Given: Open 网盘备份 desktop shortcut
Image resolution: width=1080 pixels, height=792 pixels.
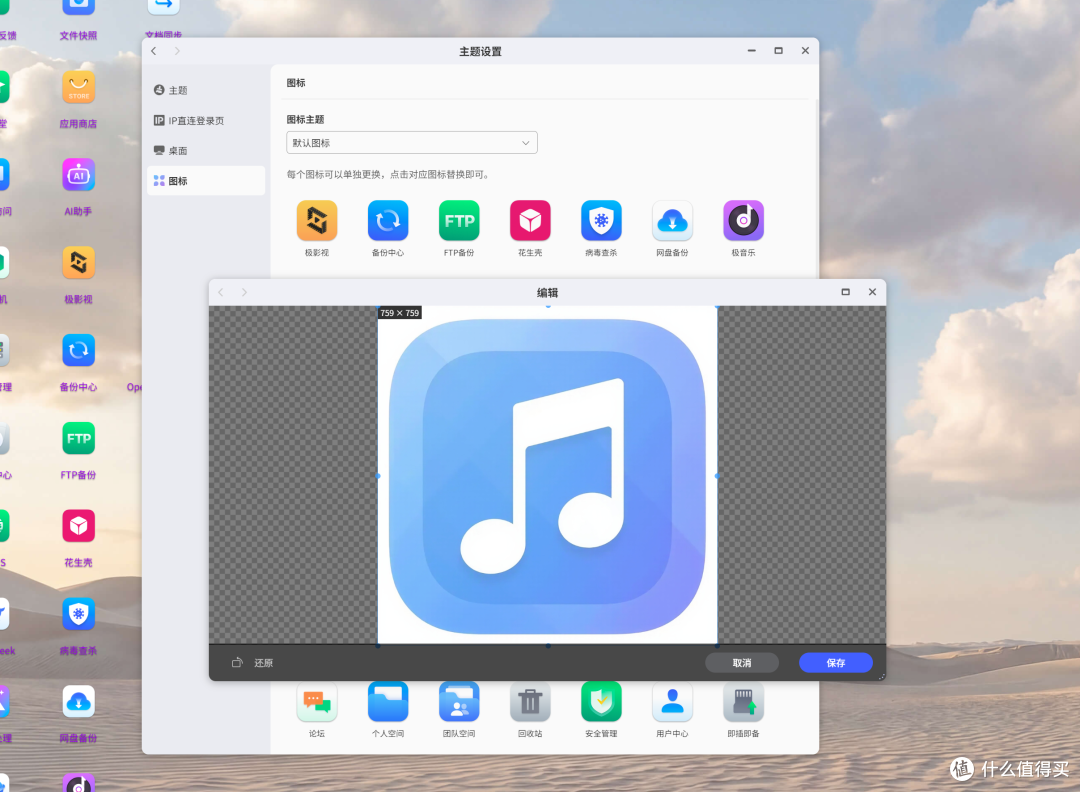Looking at the screenshot, I should pos(79,702).
